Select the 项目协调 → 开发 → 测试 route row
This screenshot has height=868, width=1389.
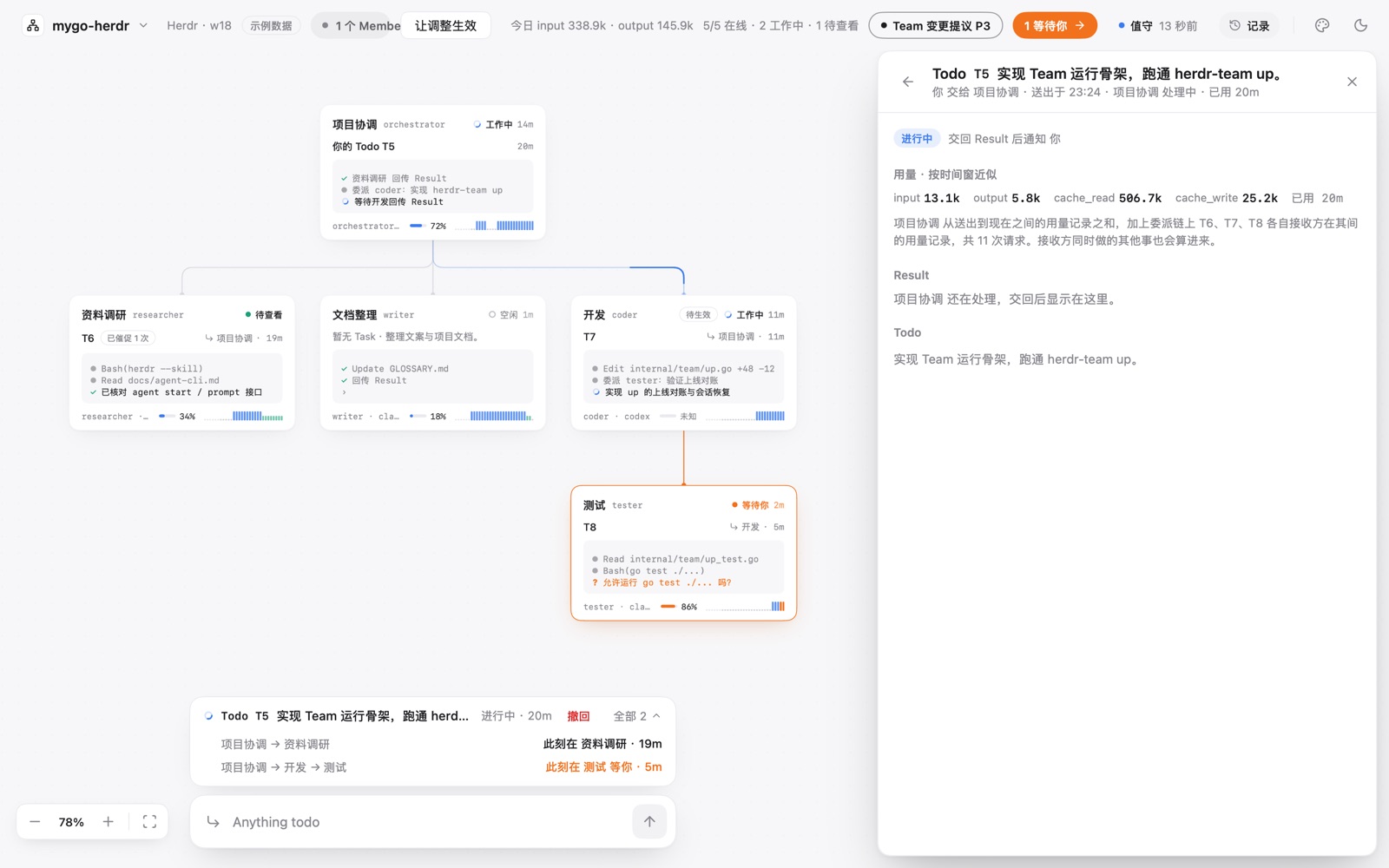click(441, 767)
